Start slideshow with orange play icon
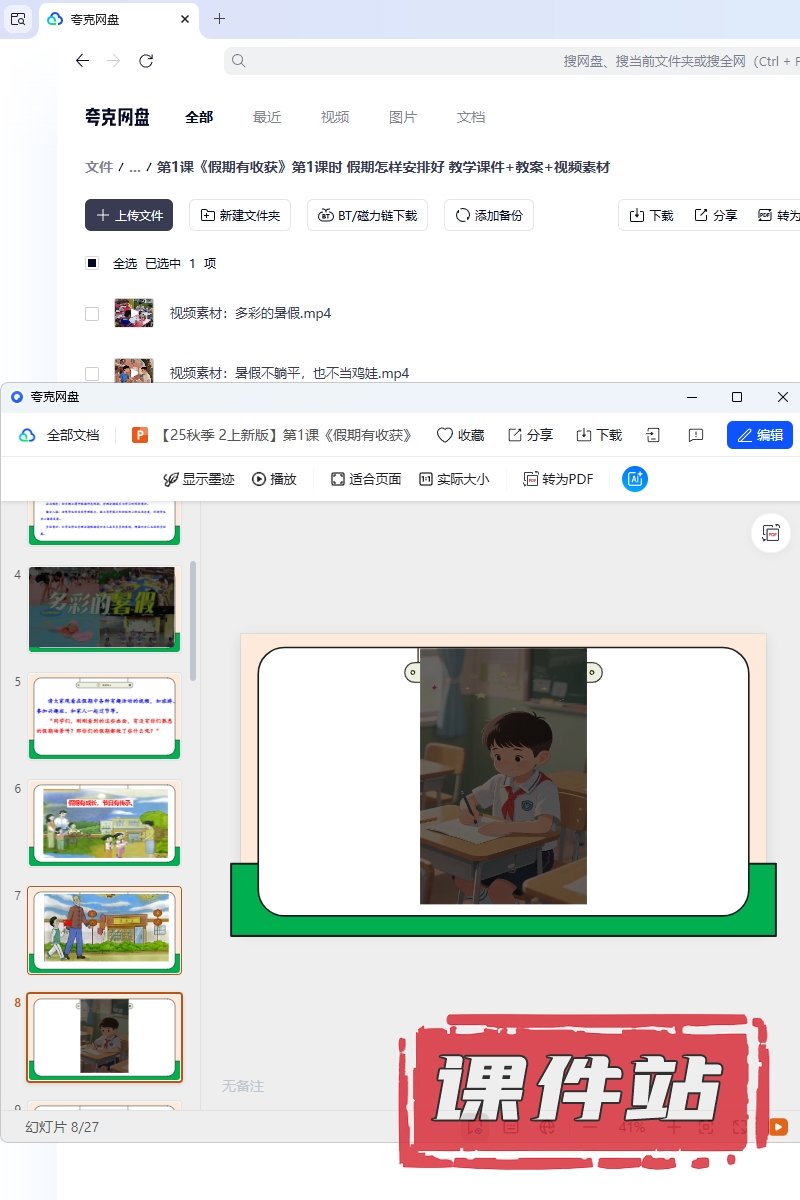800x1200 pixels. tap(778, 1127)
